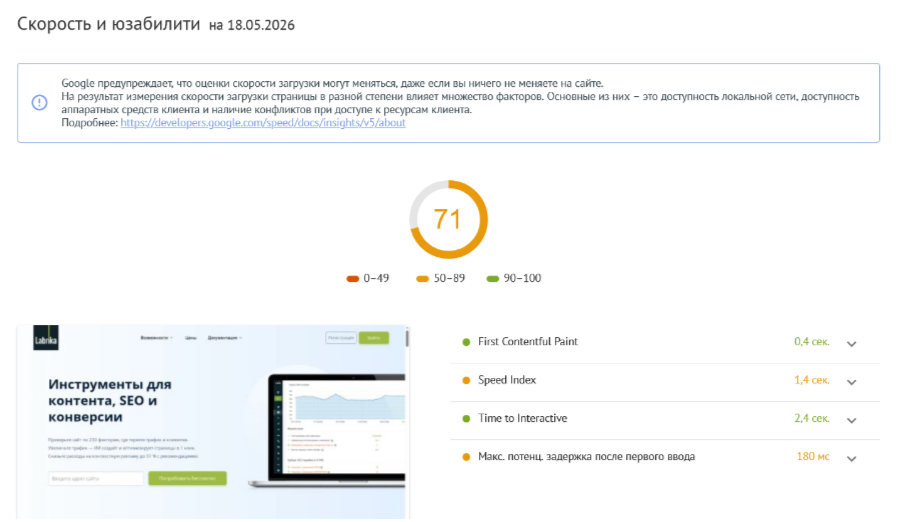The width and height of the screenshot is (897, 522).
Task: Click the laptop dashboard image in preview
Action: (327, 430)
